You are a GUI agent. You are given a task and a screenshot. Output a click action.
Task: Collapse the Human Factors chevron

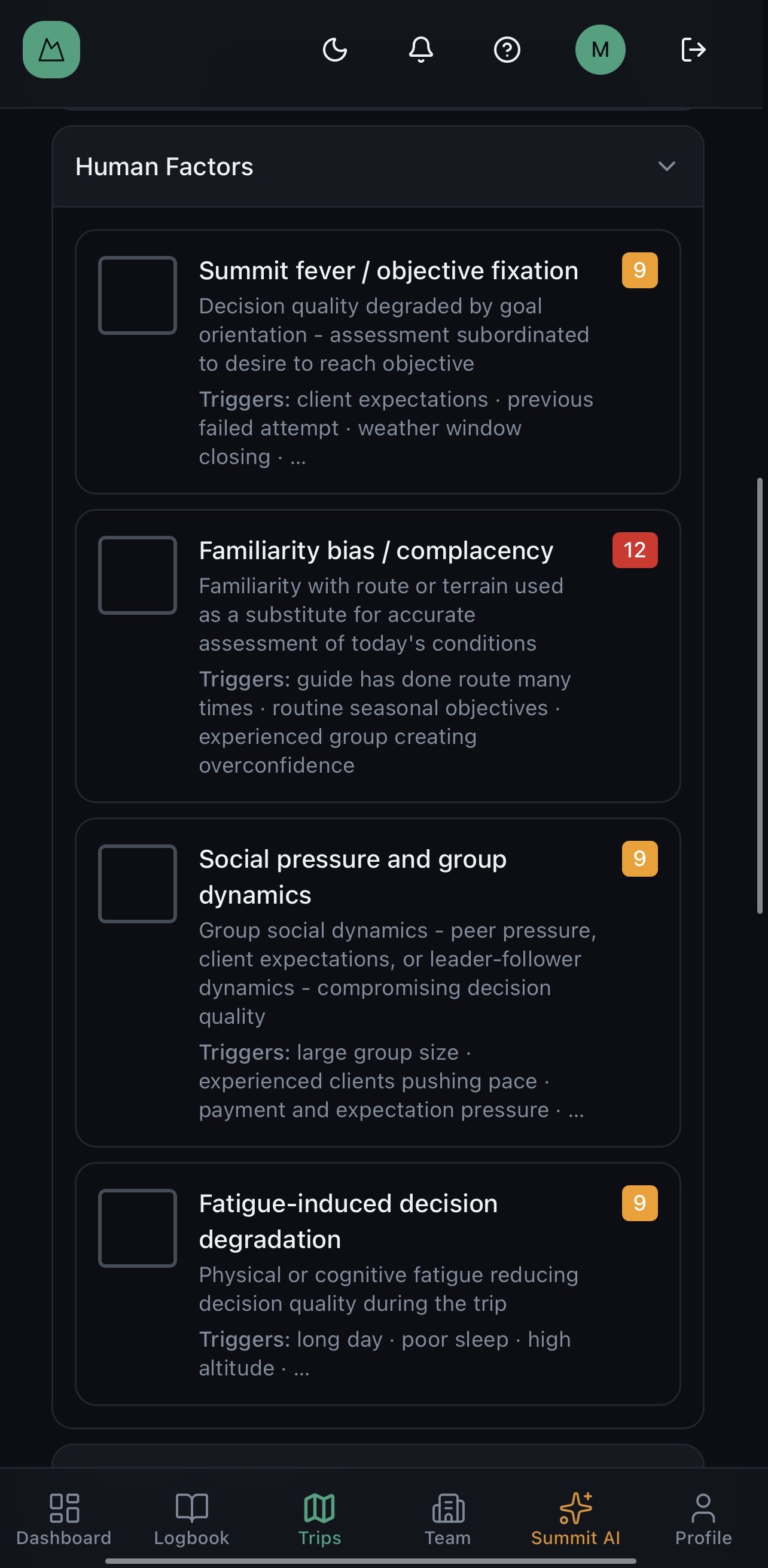coord(667,166)
